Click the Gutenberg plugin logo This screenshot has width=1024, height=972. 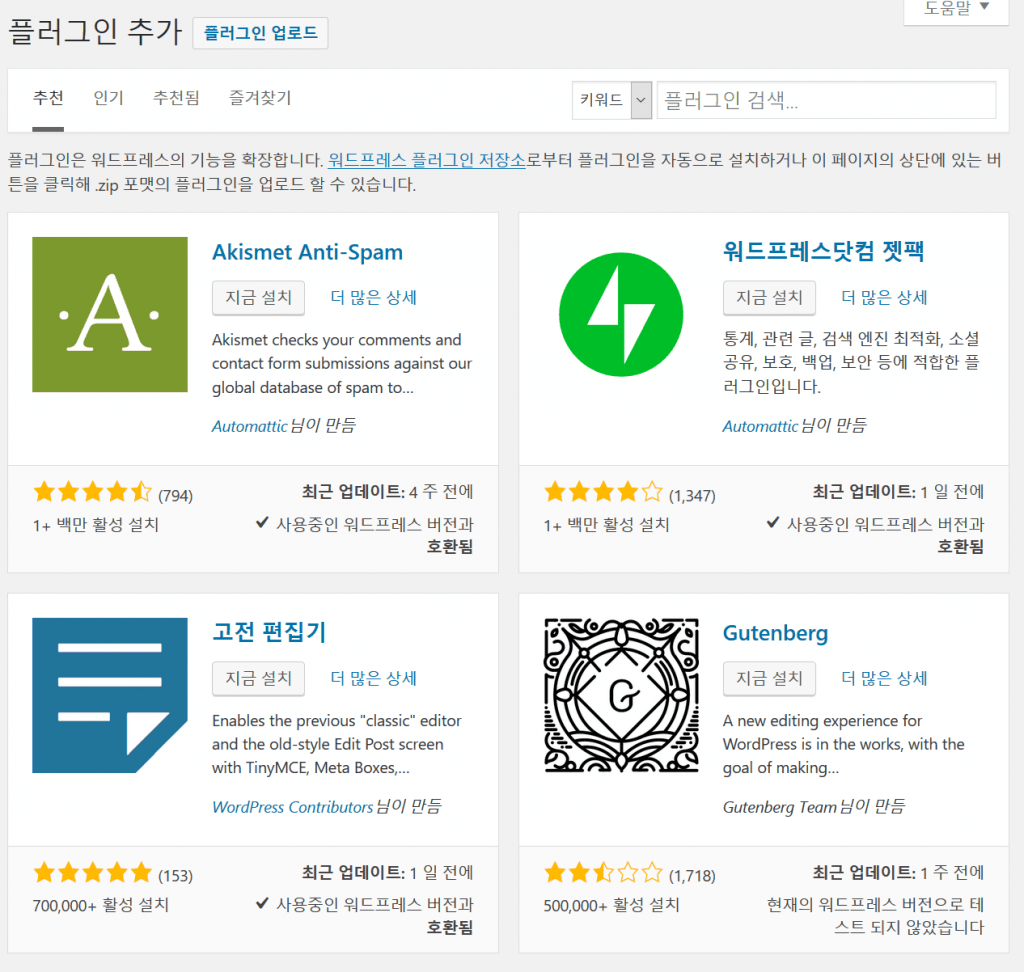click(x=620, y=695)
